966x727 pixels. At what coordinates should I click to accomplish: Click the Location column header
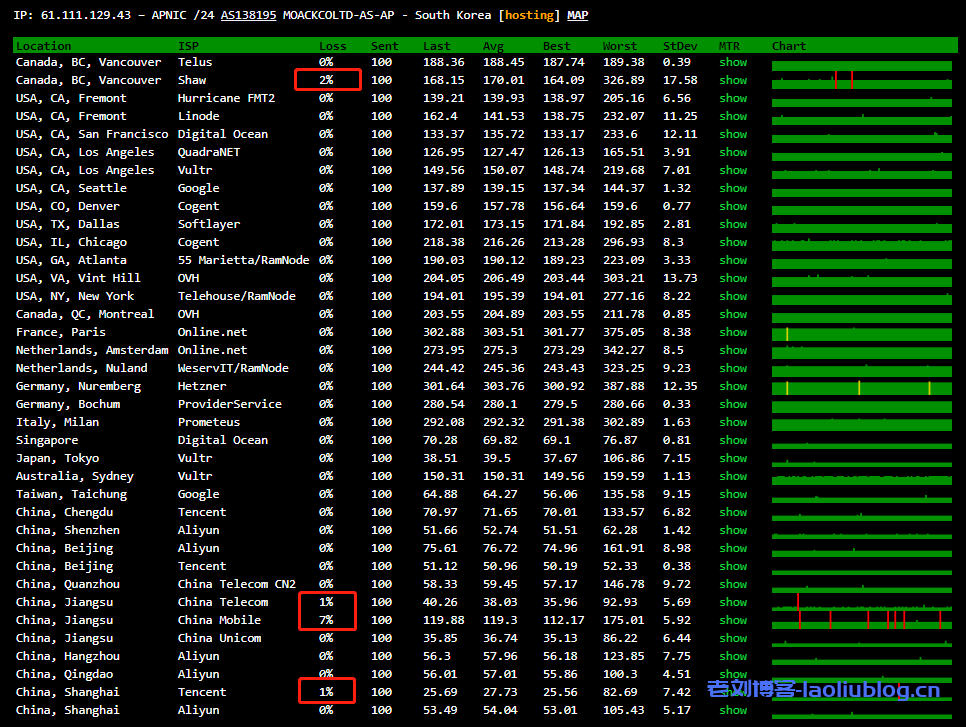43,46
